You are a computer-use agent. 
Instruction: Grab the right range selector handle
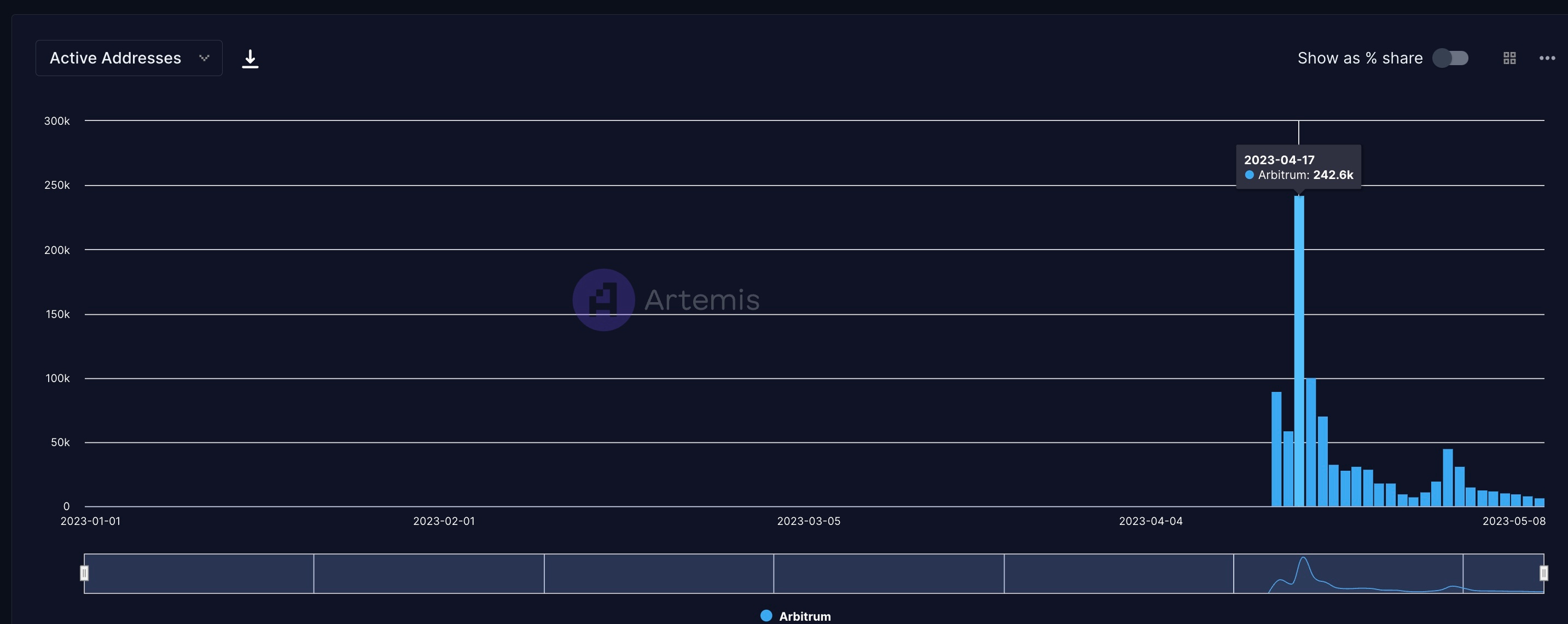1543,573
